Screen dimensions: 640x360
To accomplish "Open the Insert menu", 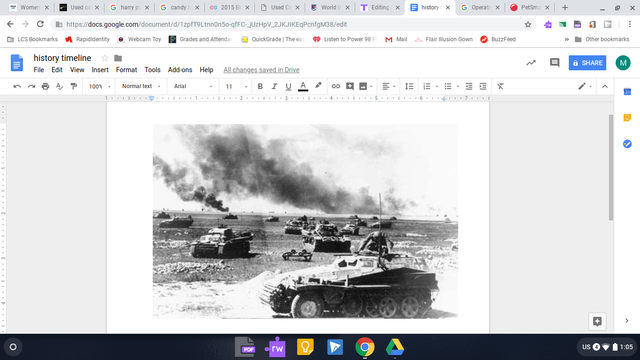I will [100, 70].
